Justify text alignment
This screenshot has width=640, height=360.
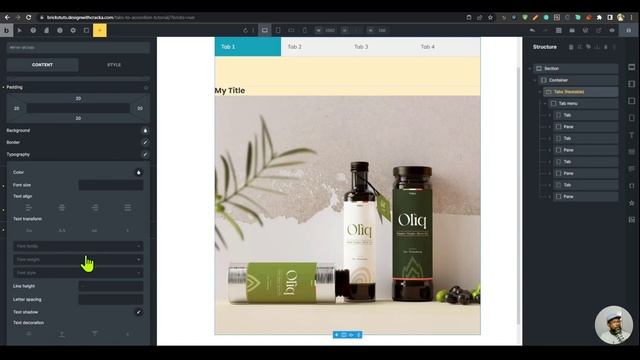[x=128, y=208]
